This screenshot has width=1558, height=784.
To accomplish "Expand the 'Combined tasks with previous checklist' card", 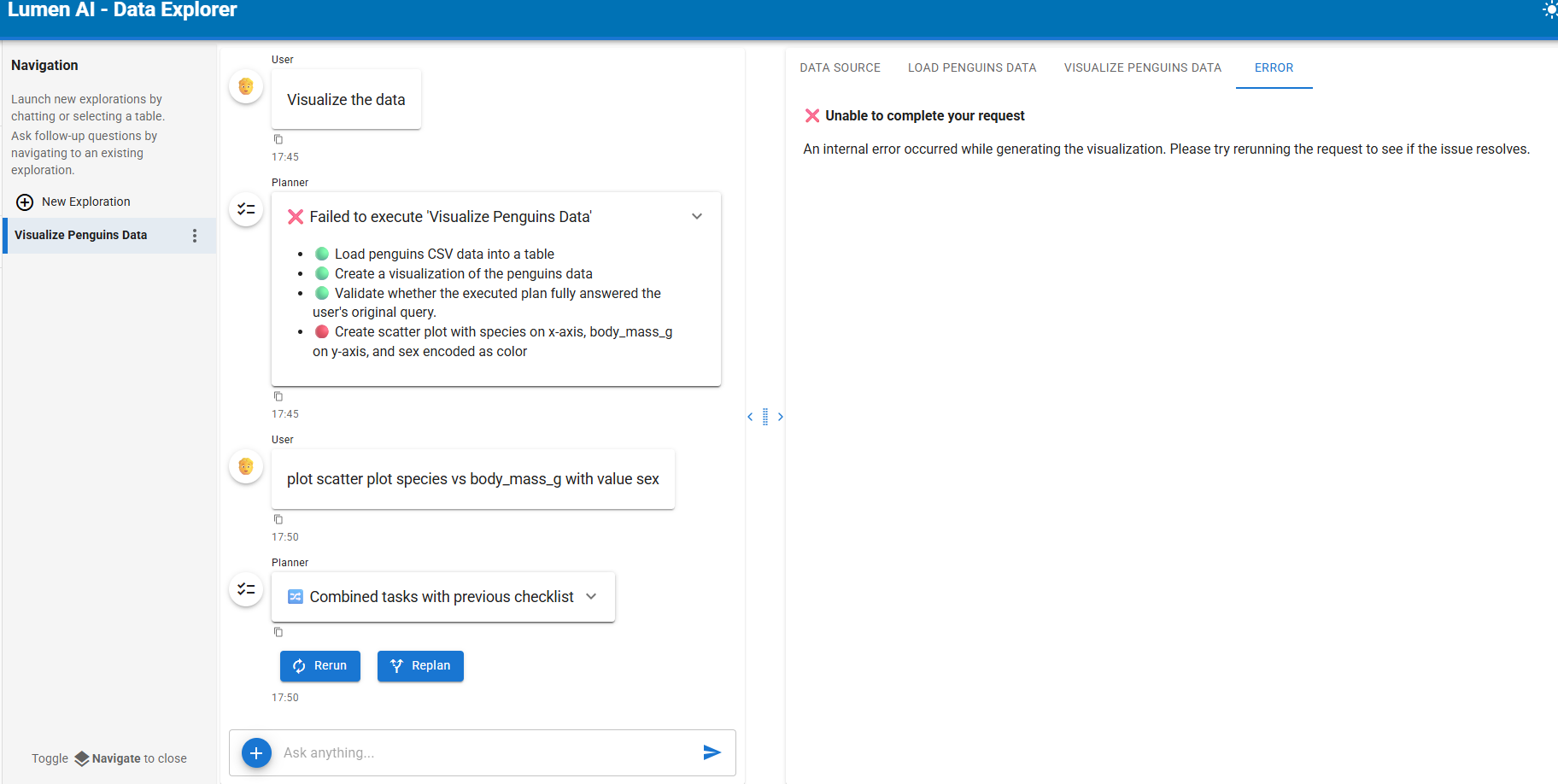I will [x=591, y=597].
